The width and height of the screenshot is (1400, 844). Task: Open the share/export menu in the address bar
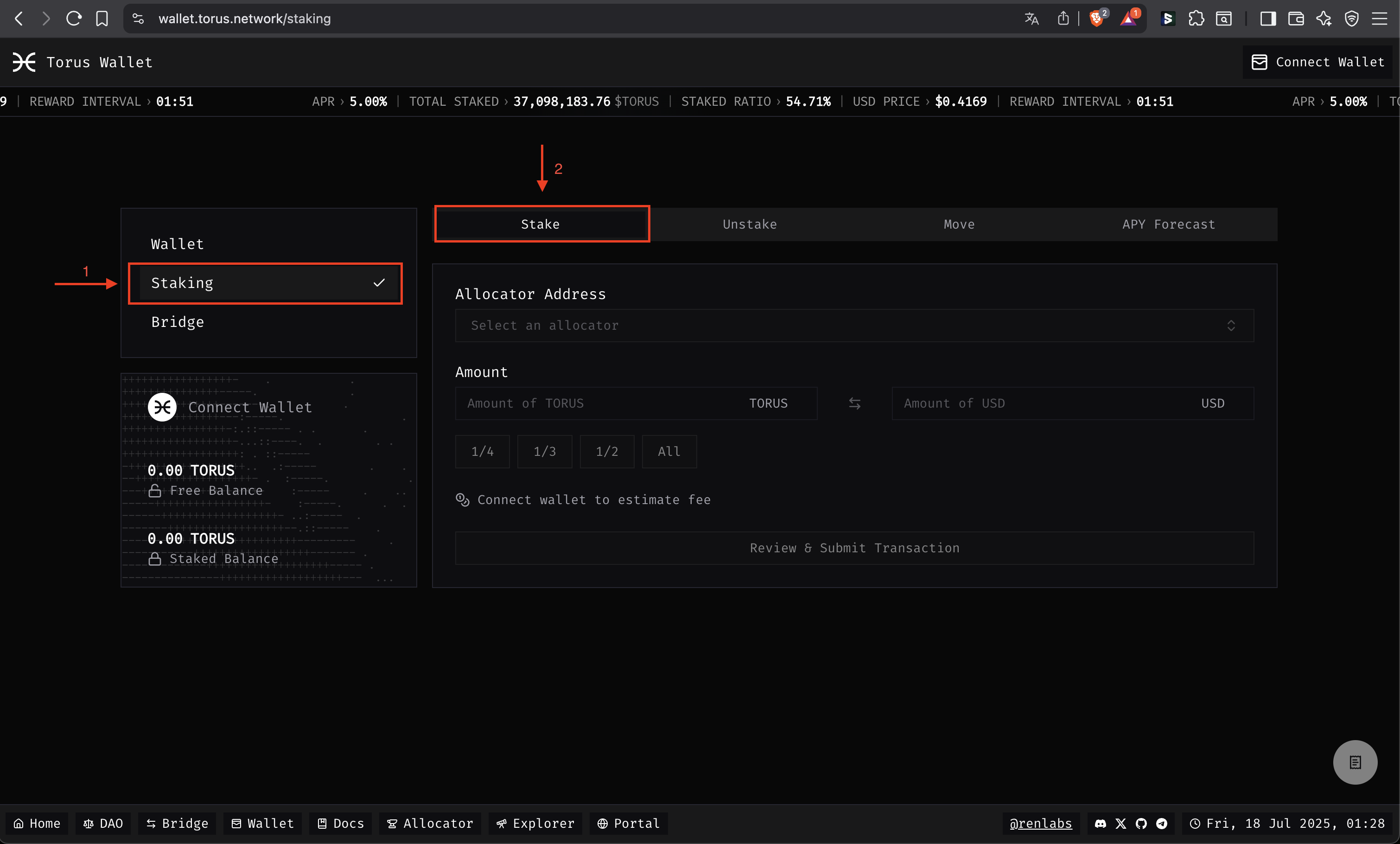pyautogui.click(x=1063, y=19)
